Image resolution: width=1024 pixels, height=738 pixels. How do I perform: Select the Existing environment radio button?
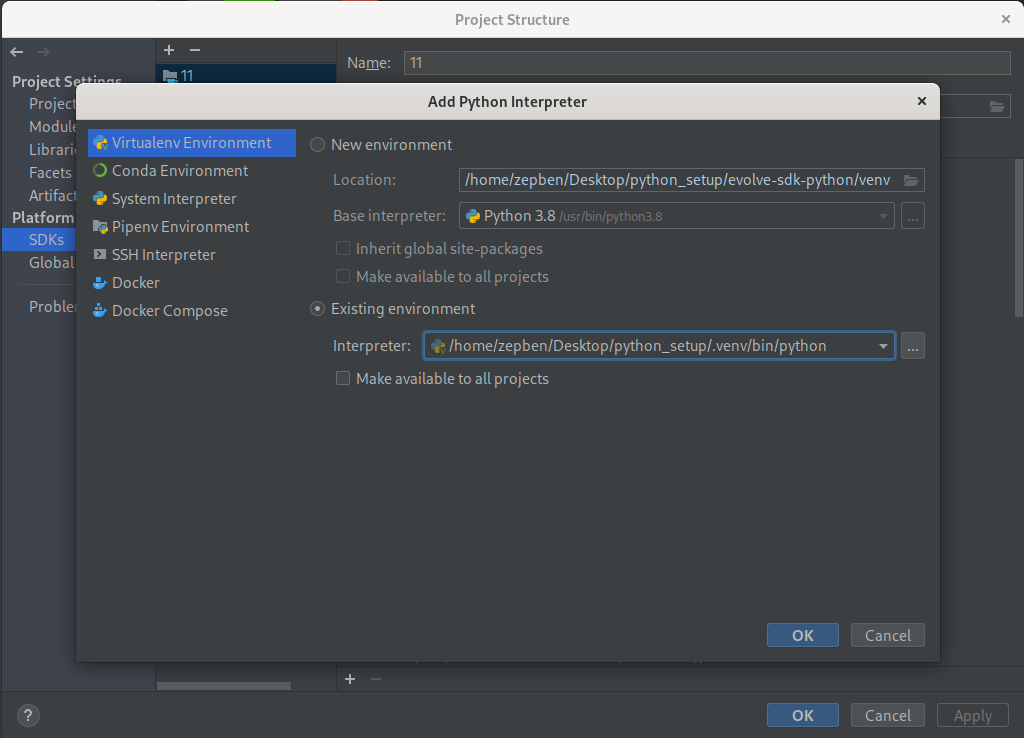tap(318, 309)
